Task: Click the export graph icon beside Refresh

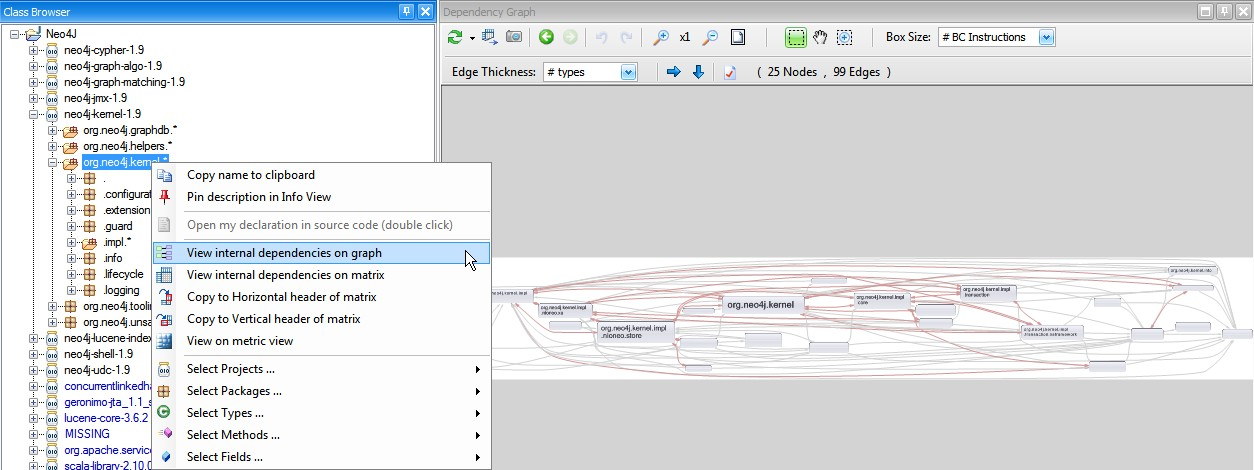Action: coord(490,37)
